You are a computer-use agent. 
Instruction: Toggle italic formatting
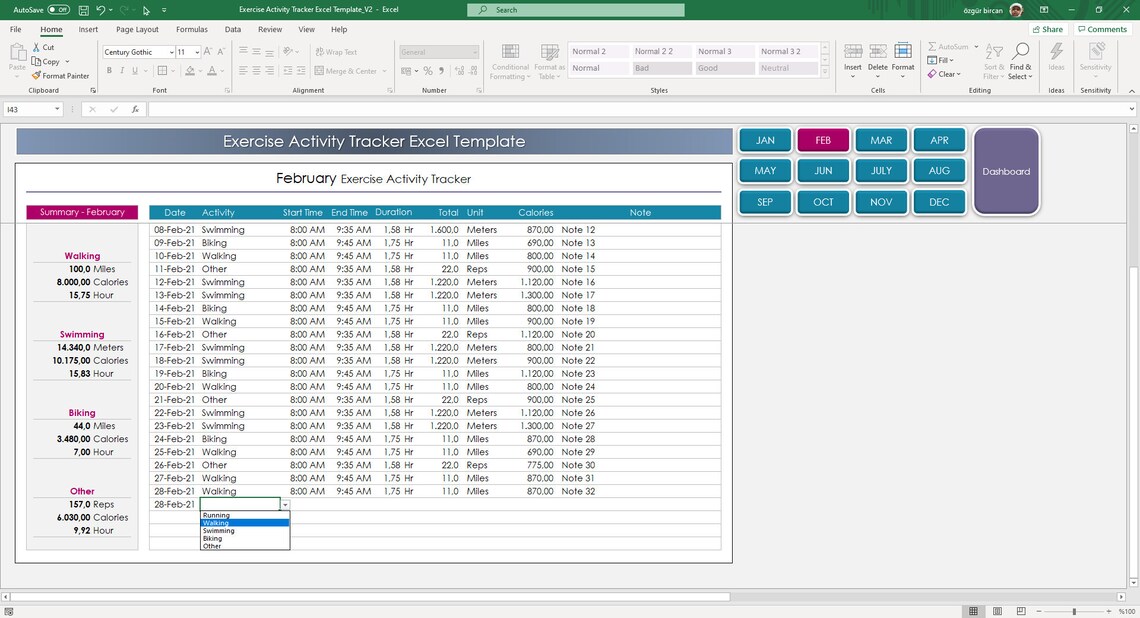click(121, 70)
